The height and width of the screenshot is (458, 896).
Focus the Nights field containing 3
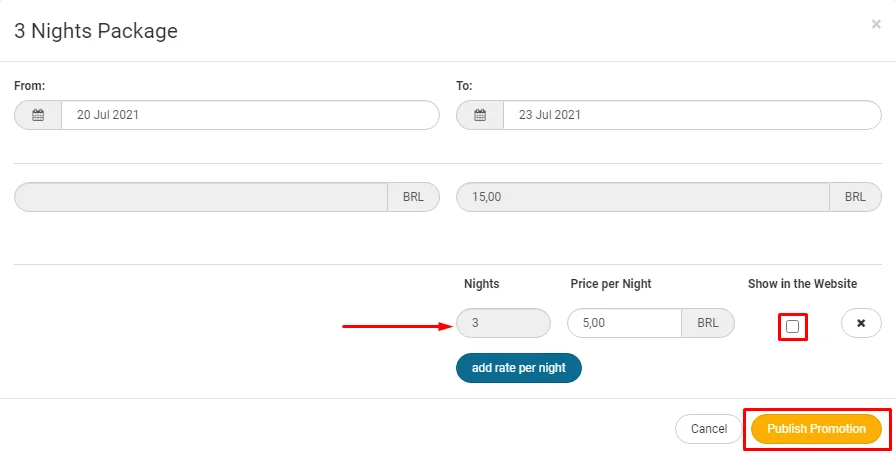click(x=503, y=323)
